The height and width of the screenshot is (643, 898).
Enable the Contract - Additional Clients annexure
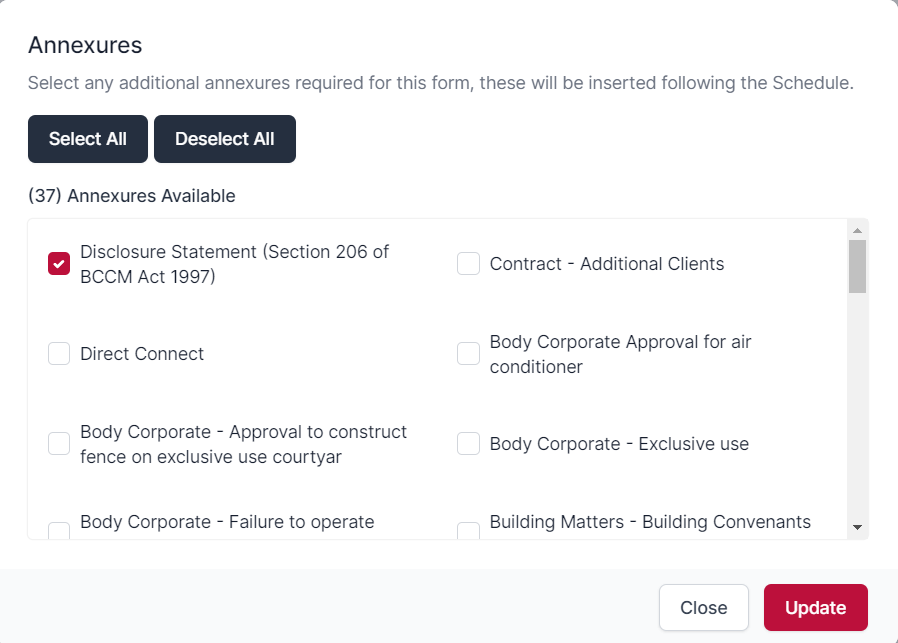468,263
